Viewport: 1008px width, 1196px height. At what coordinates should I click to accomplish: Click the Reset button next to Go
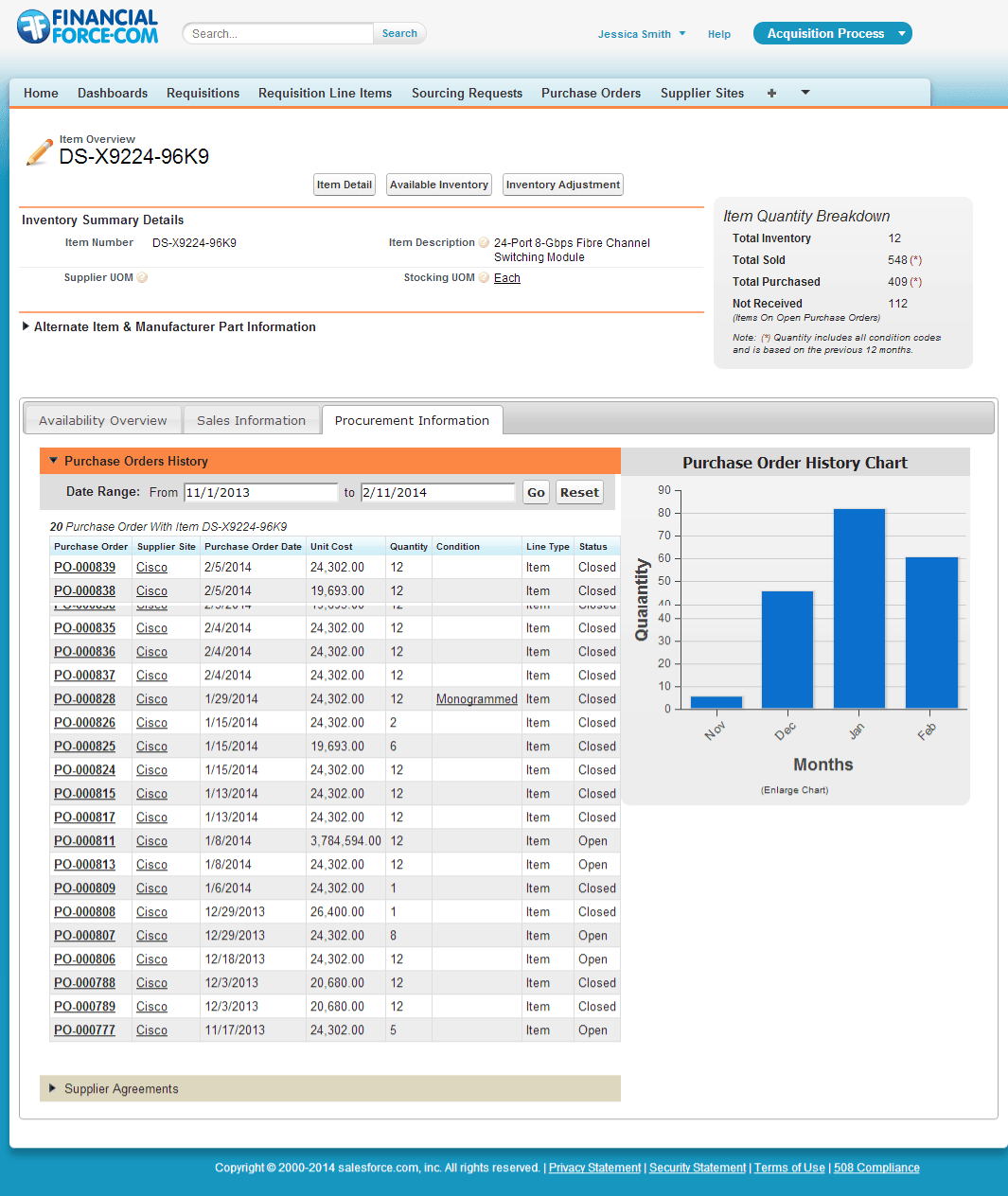pyautogui.click(x=579, y=492)
